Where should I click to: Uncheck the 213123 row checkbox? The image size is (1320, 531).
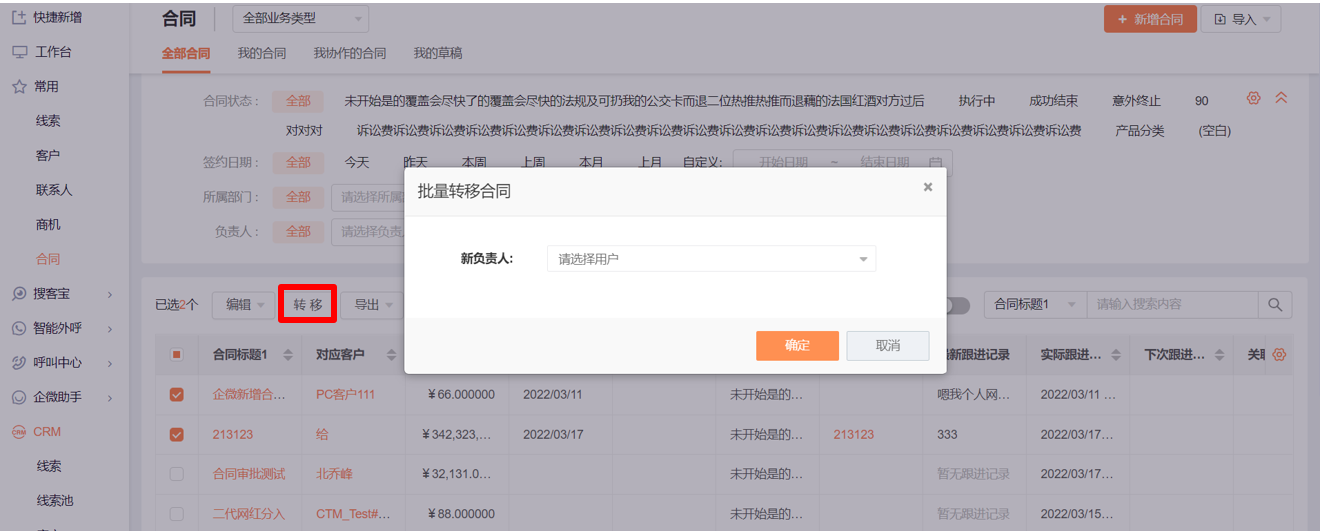coord(177,434)
